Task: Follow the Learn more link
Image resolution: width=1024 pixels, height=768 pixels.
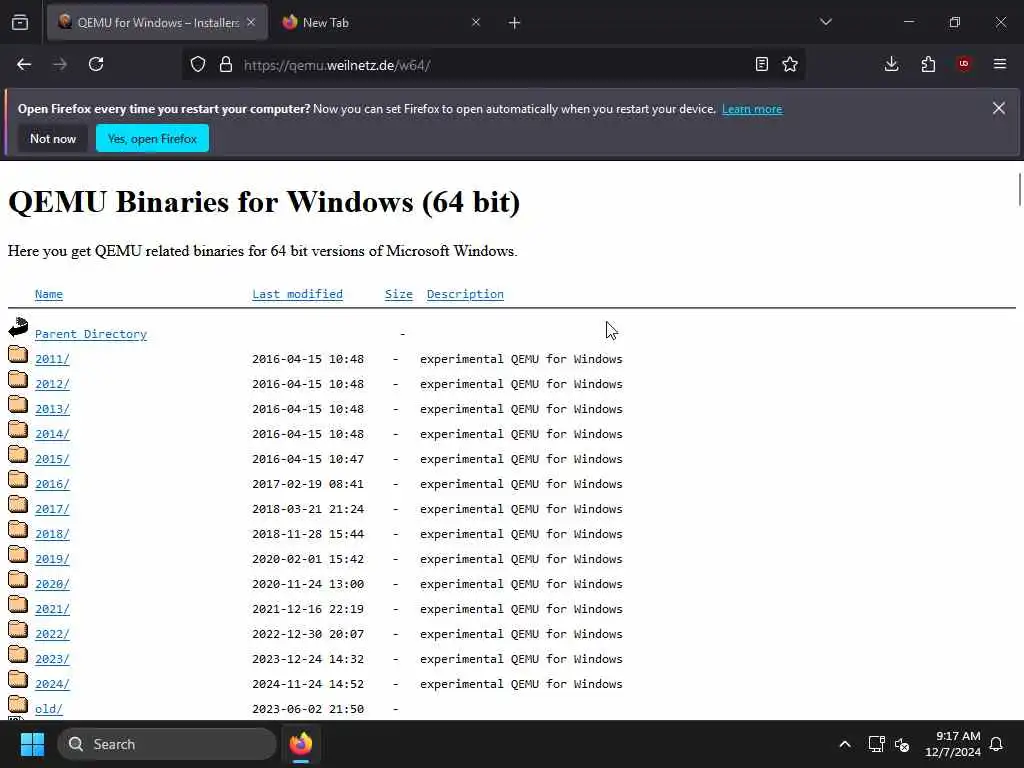Action: tap(752, 109)
